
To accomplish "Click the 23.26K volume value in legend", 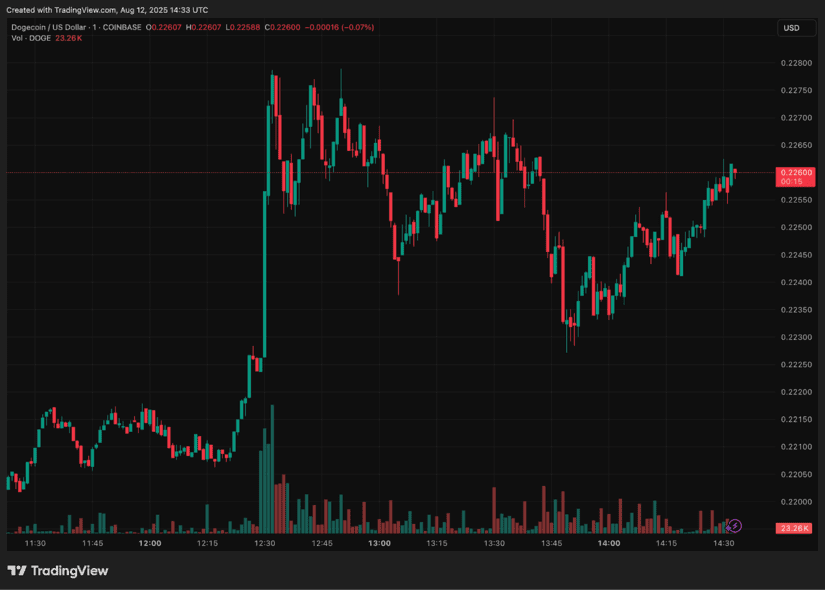I will point(68,38).
